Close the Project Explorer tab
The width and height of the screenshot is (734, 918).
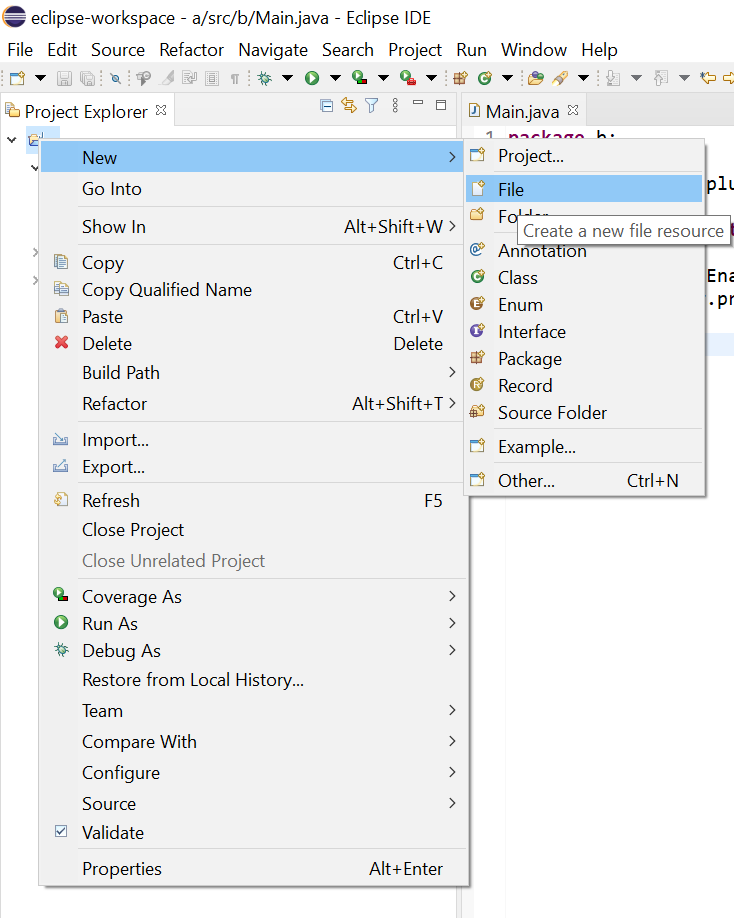click(x=161, y=110)
